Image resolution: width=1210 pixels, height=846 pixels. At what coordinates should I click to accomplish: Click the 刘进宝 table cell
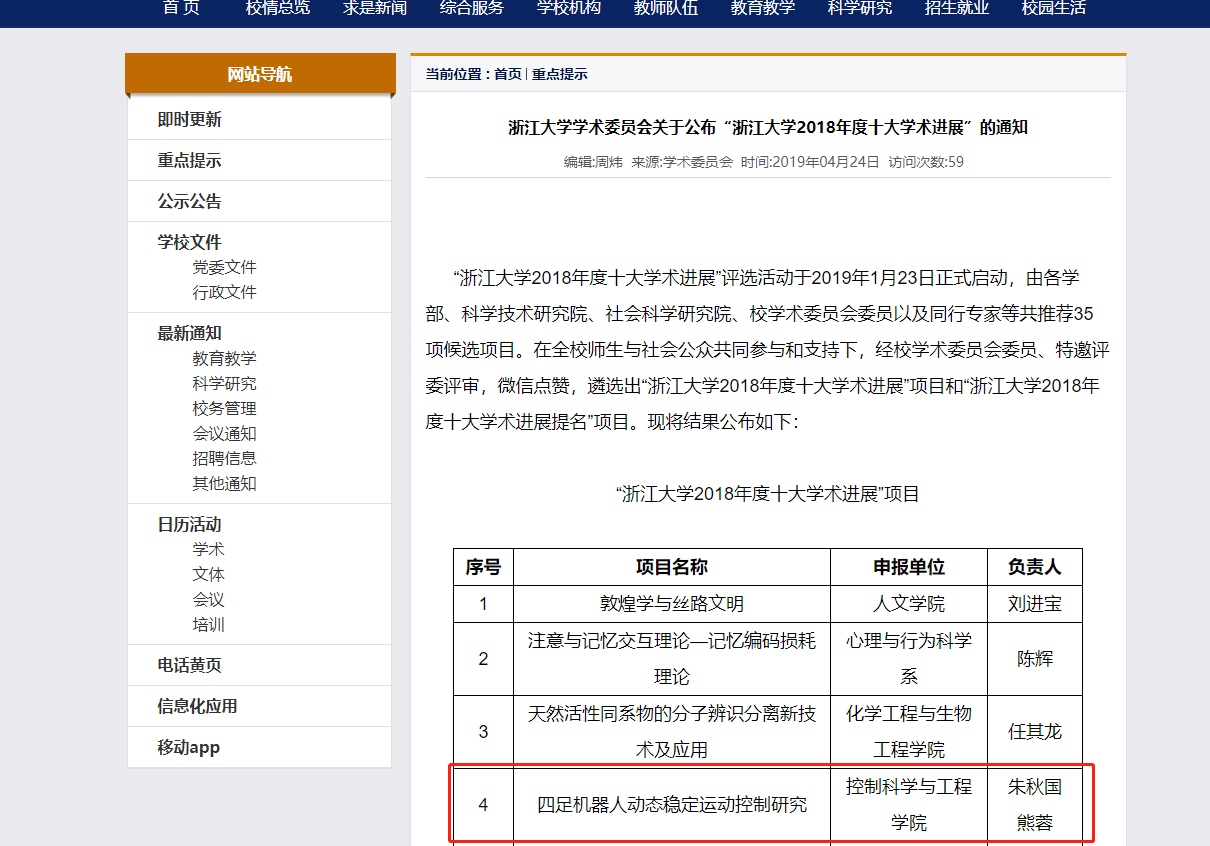[x=1035, y=604]
